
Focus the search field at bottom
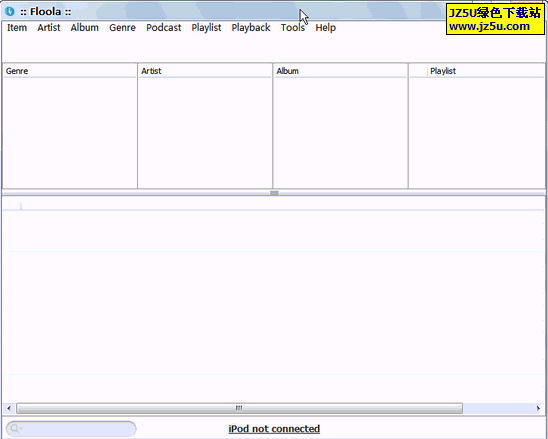(x=71, y=429)
